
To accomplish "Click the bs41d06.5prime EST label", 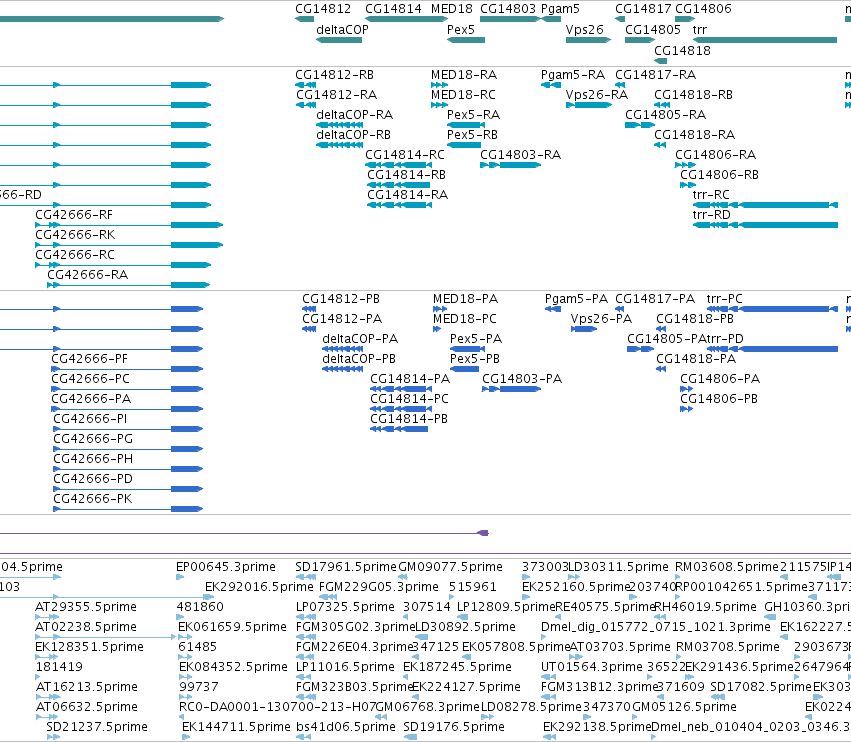I will pyautogui.click(x=346, y=727).
